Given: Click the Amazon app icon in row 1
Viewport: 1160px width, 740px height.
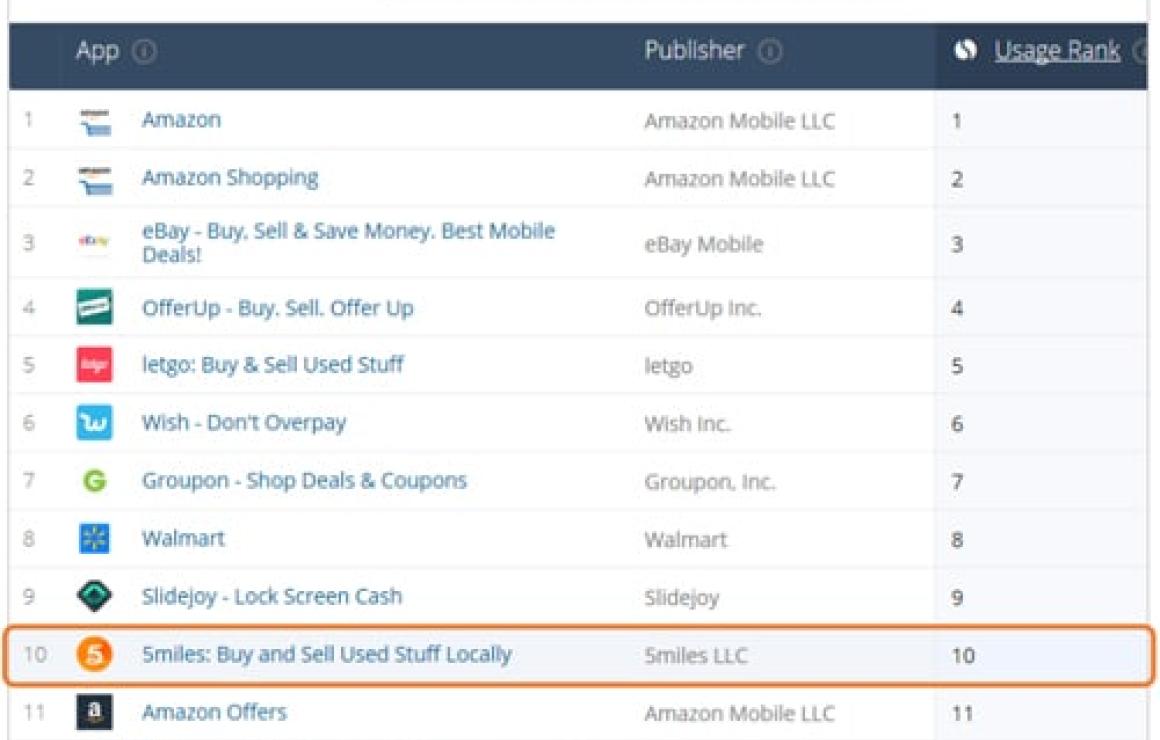Looking at the screenshot, I should pyautogui.click(x=95, y=121).
